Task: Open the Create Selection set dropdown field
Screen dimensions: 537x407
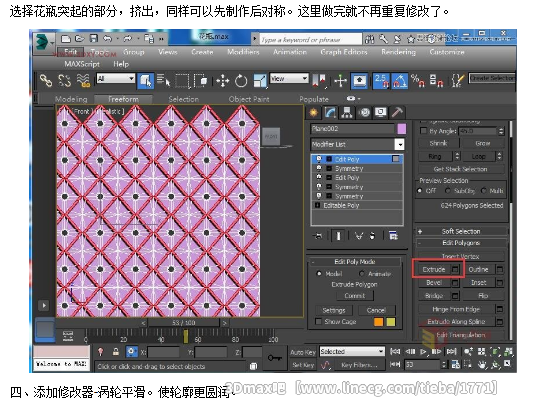Action: (x=492, y=78)
